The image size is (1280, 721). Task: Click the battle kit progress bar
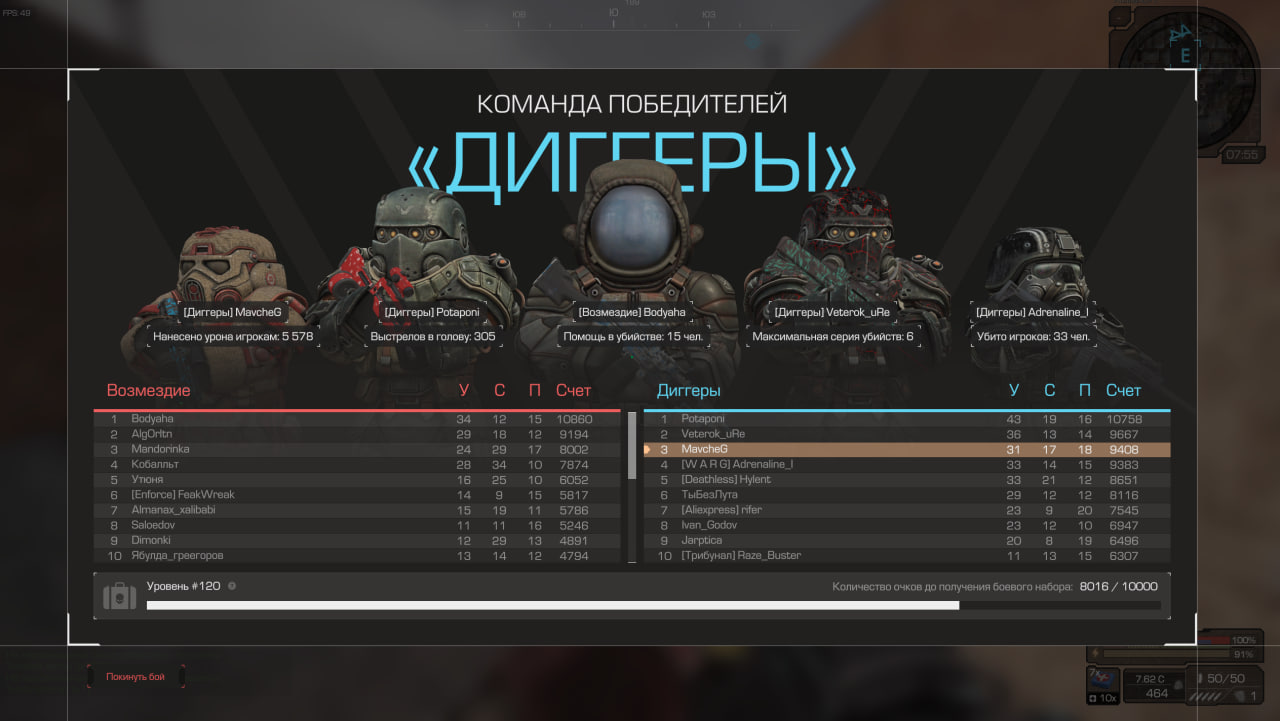[x=654, y=605]
